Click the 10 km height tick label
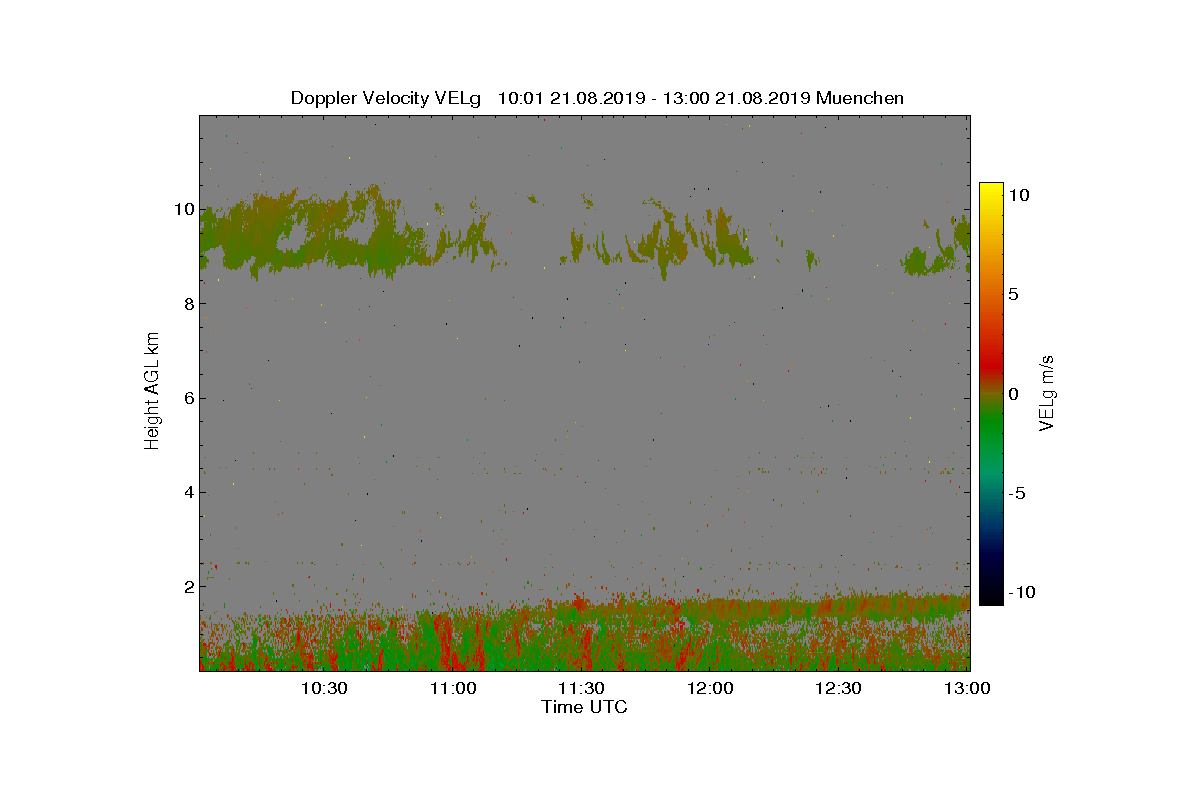The image size is (1200, 800). pos(183,210)
